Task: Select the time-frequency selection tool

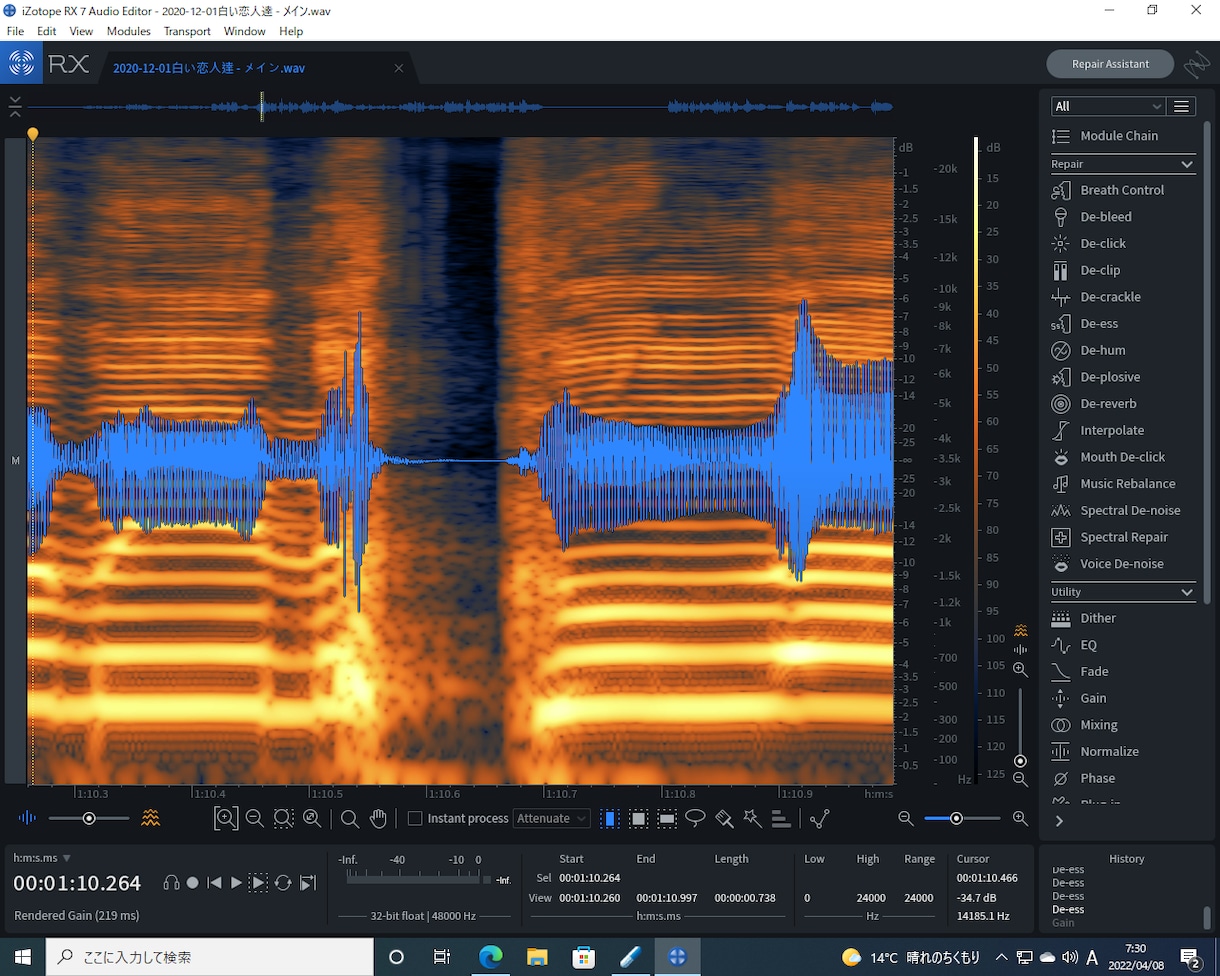Action: pos(638,819)
